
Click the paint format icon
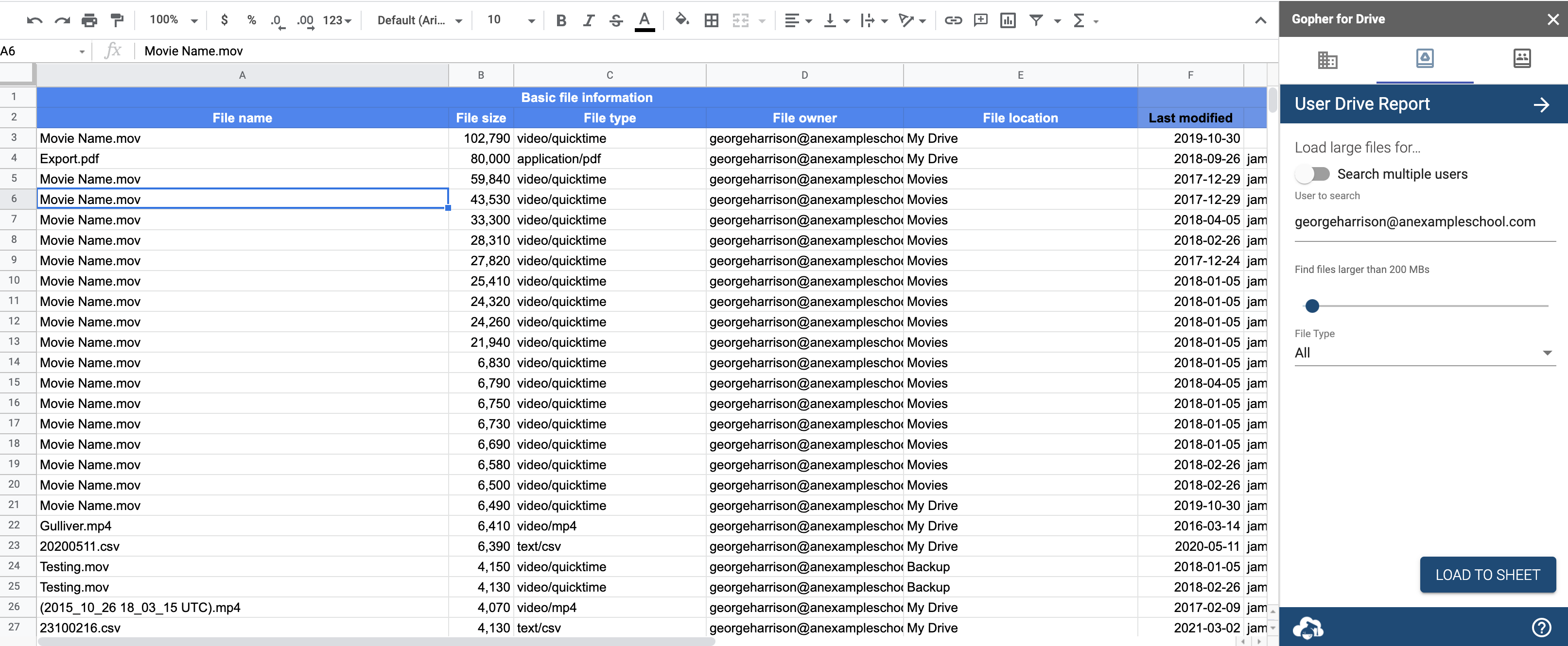[x=117, y=20]
